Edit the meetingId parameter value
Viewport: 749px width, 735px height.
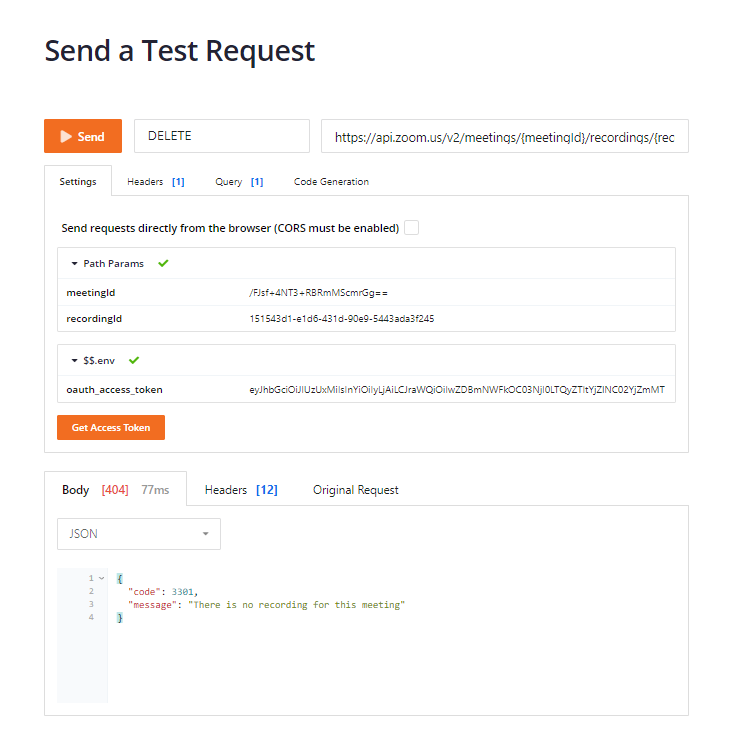point(459,293)
